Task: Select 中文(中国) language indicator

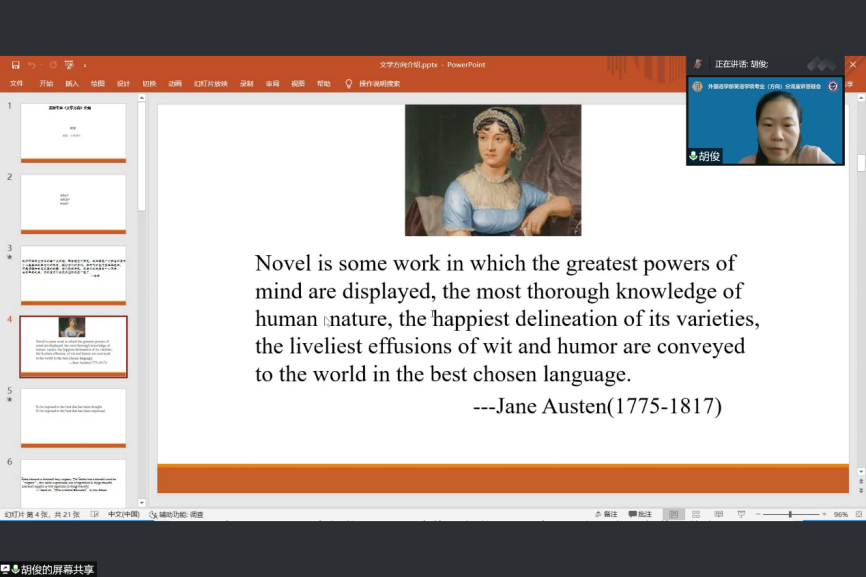Action: [124, 515]
